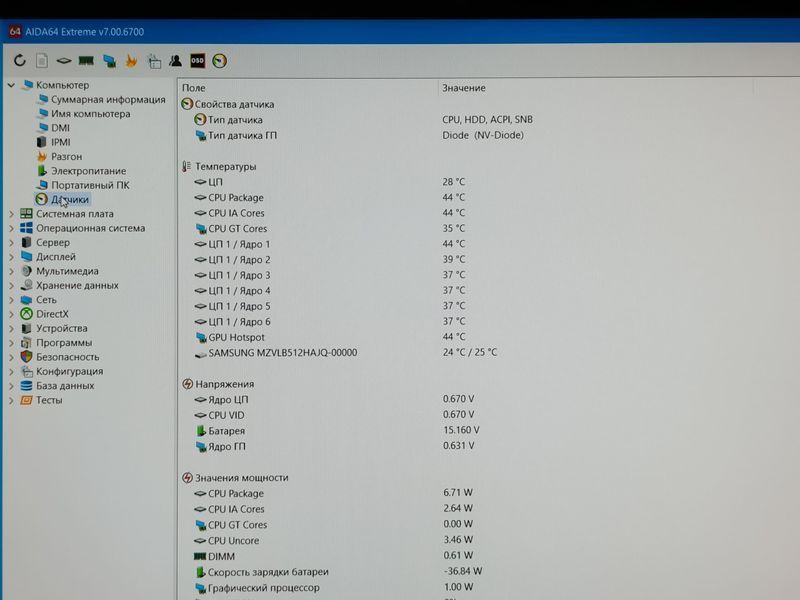Select Имя компьютера in the tree

click(x=90, y=114)
